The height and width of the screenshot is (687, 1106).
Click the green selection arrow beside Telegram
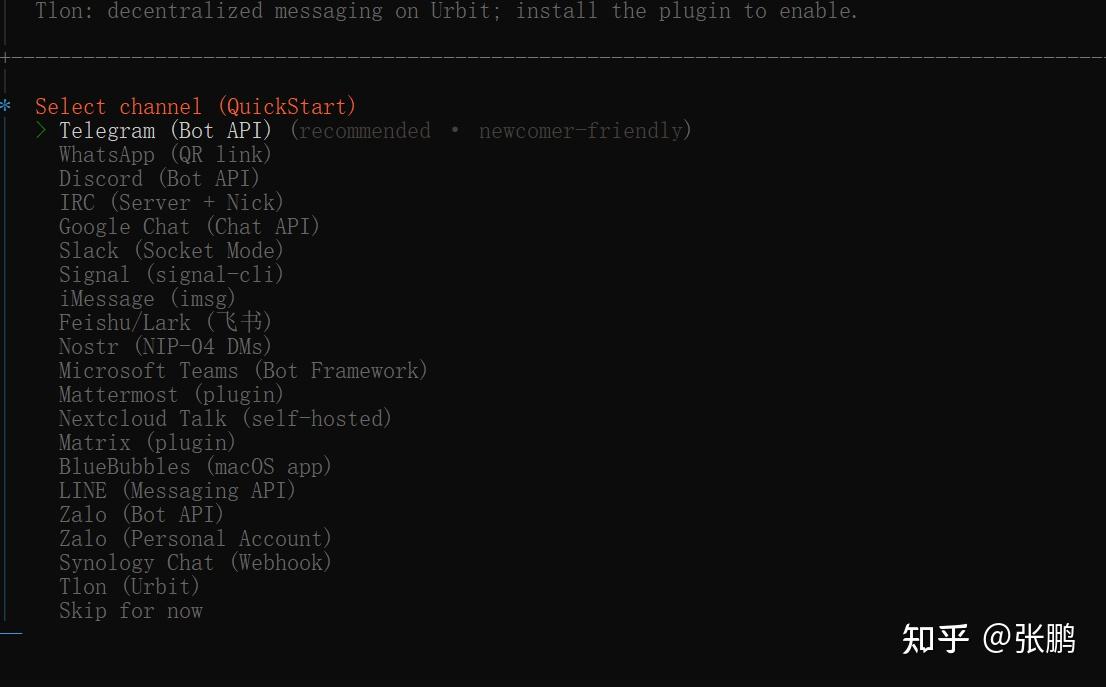tap(42, 131)
